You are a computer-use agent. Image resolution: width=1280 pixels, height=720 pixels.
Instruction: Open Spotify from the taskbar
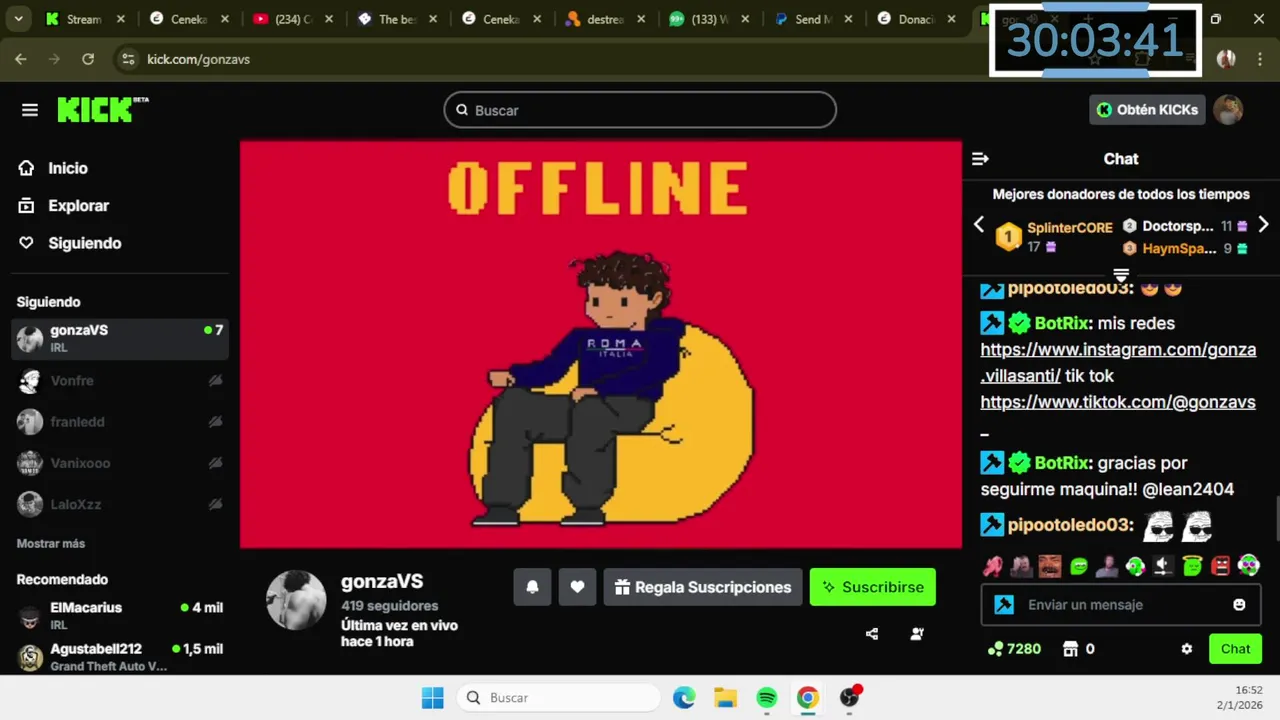[766, 698]
